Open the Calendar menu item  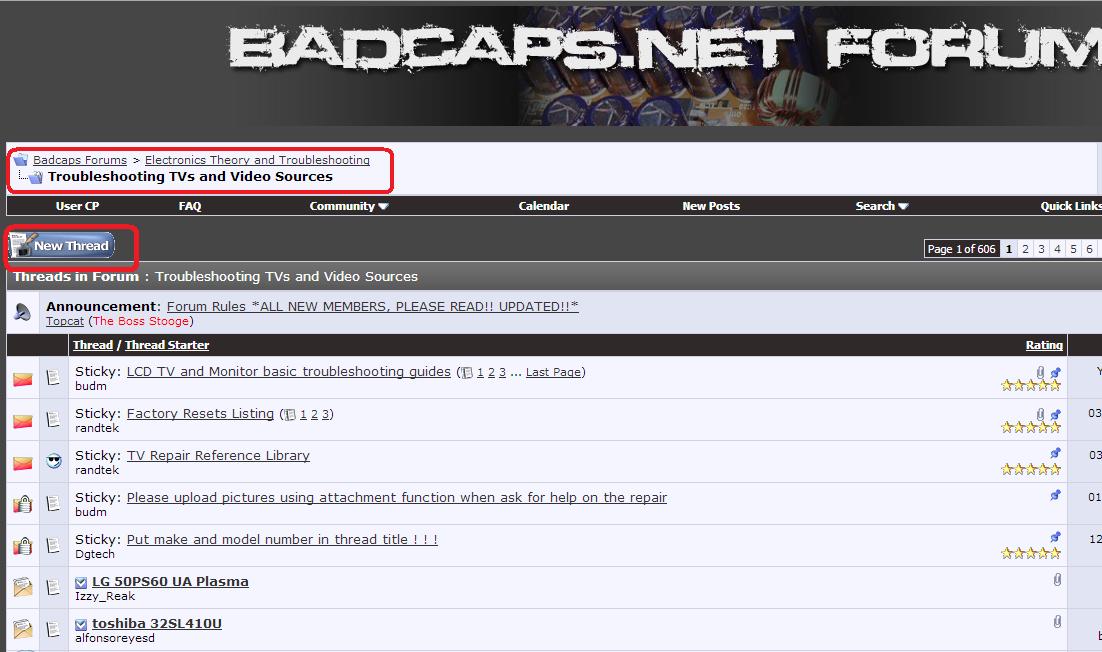[543, 206]
